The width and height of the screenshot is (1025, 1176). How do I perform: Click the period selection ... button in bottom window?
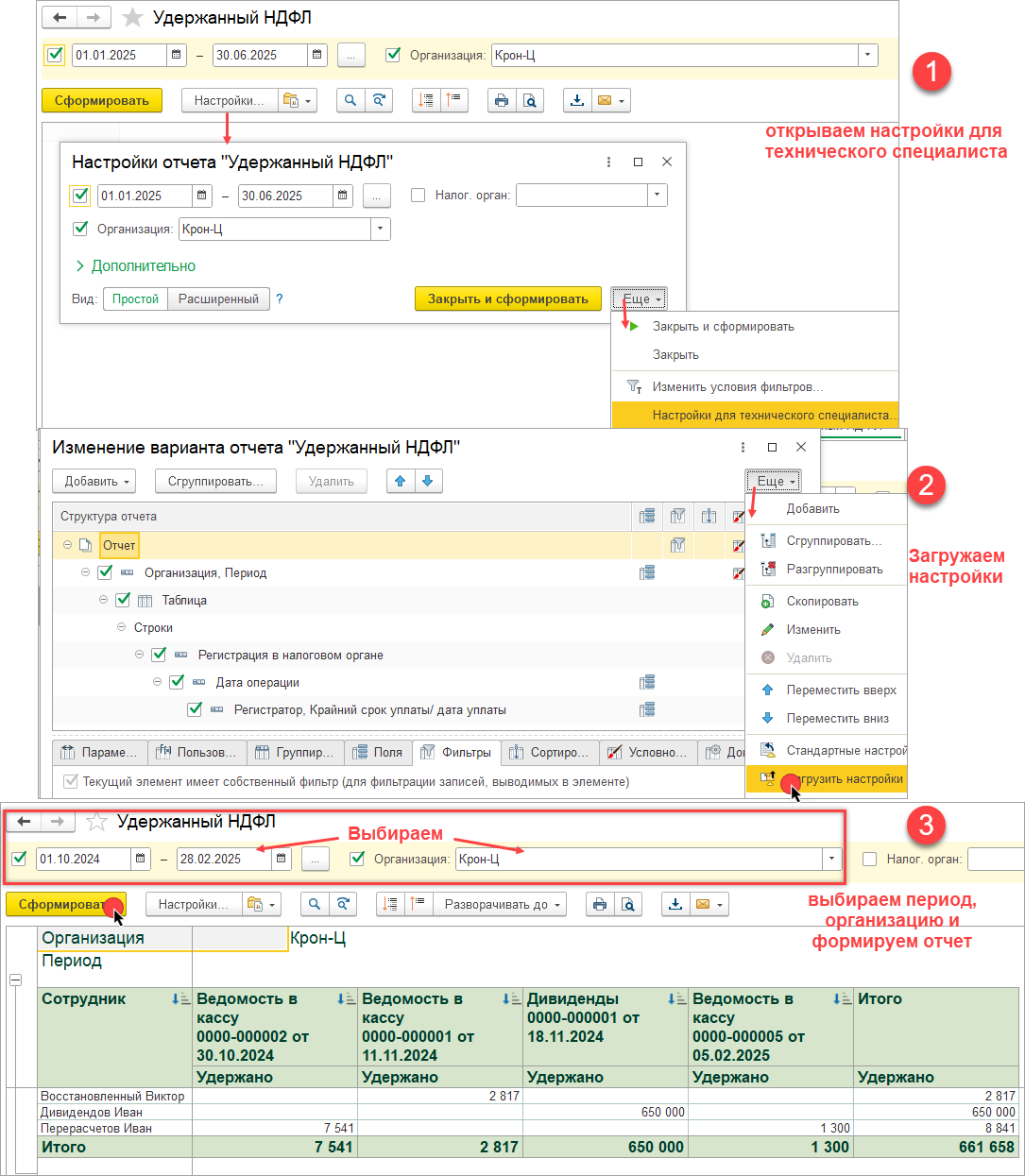316,859
